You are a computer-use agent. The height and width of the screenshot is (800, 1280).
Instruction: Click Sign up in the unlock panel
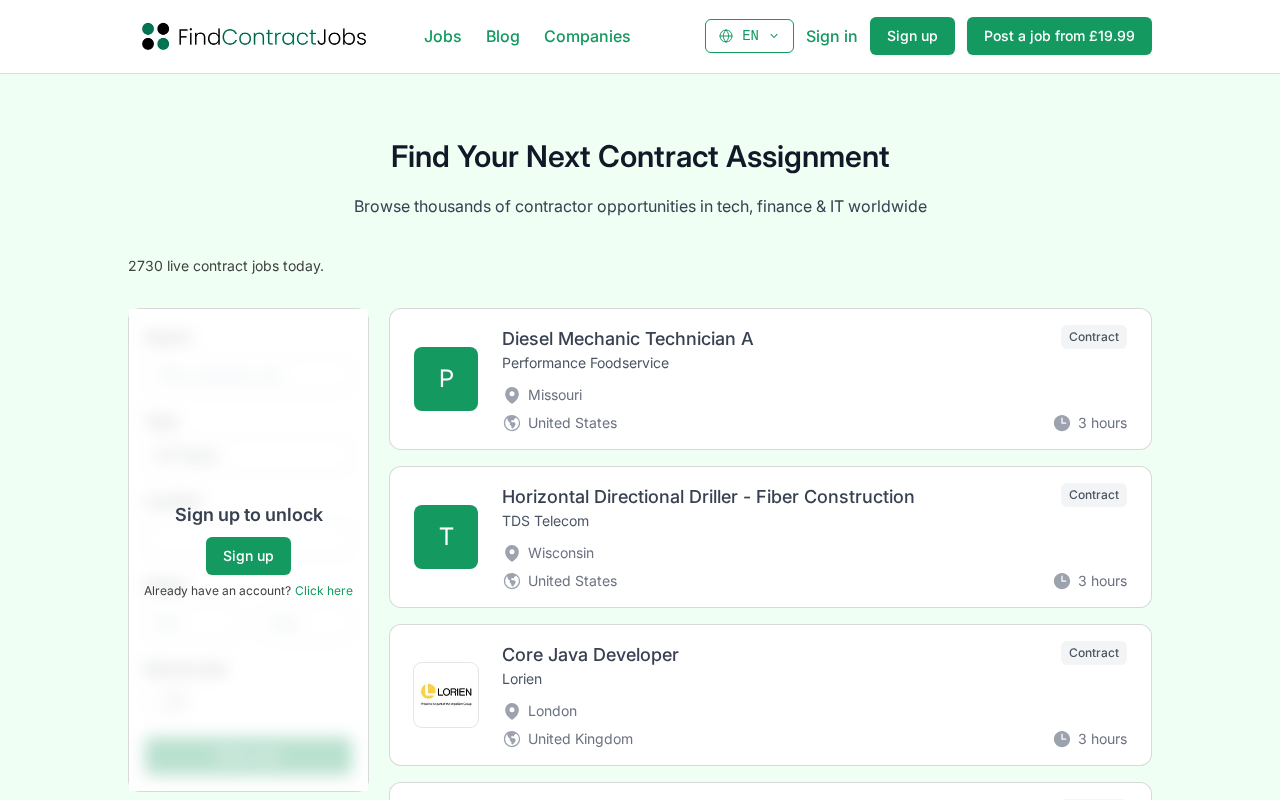(x=248, y=556)
